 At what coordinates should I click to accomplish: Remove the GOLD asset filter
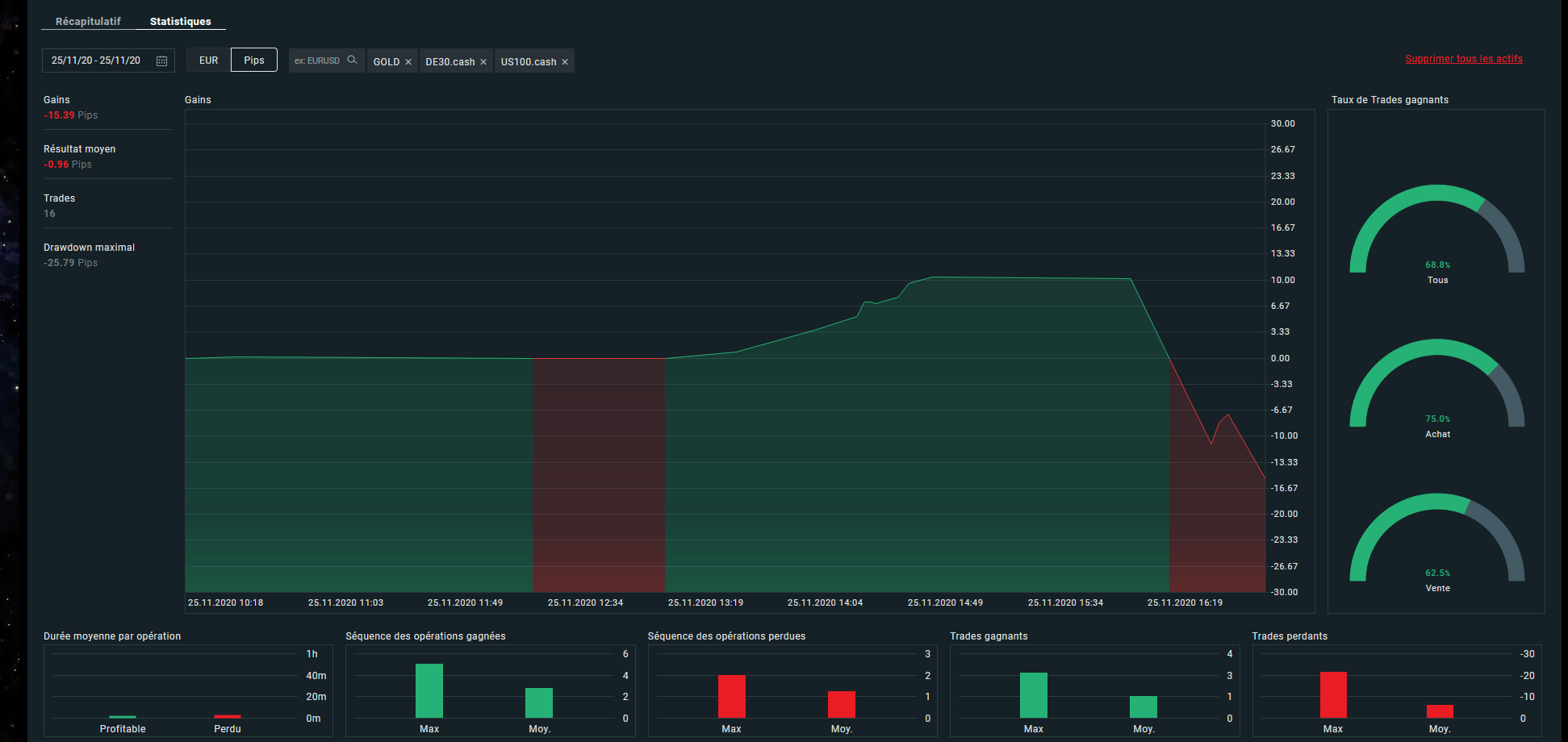coord(408,62)
